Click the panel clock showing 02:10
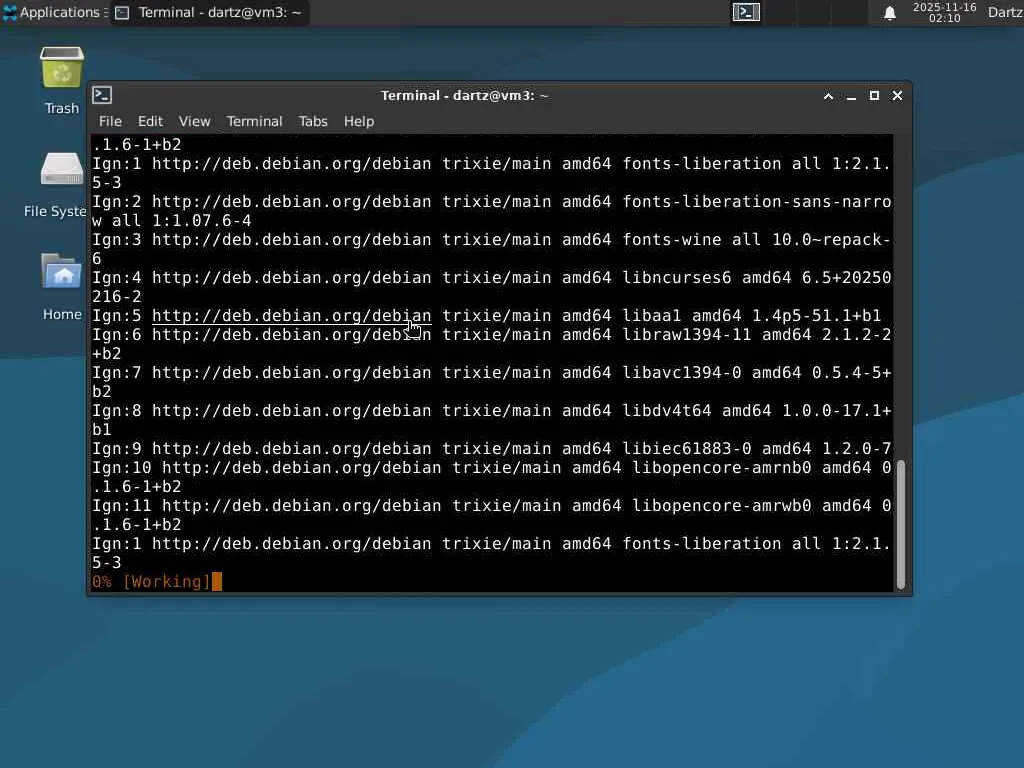The height and width of the screenshot is (768, 1024). point(944,12)
